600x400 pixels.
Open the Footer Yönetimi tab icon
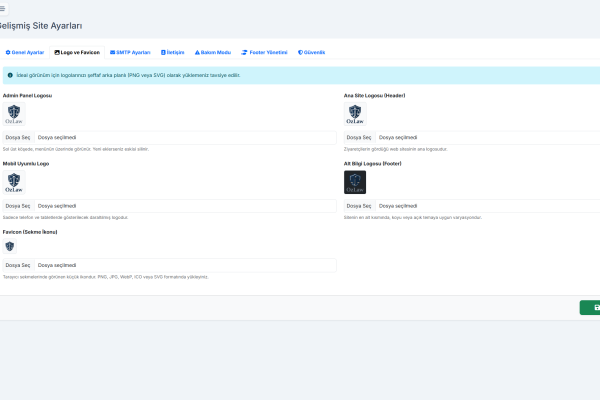(x=244, y=52)
